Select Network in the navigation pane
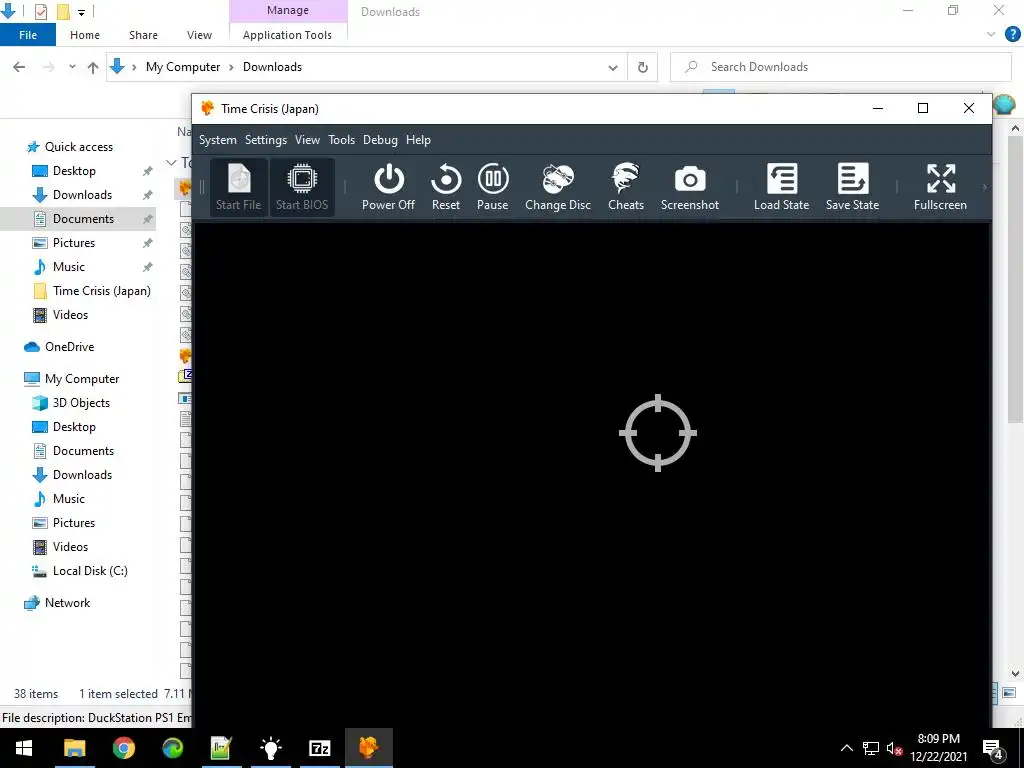 tap(67, 603)
